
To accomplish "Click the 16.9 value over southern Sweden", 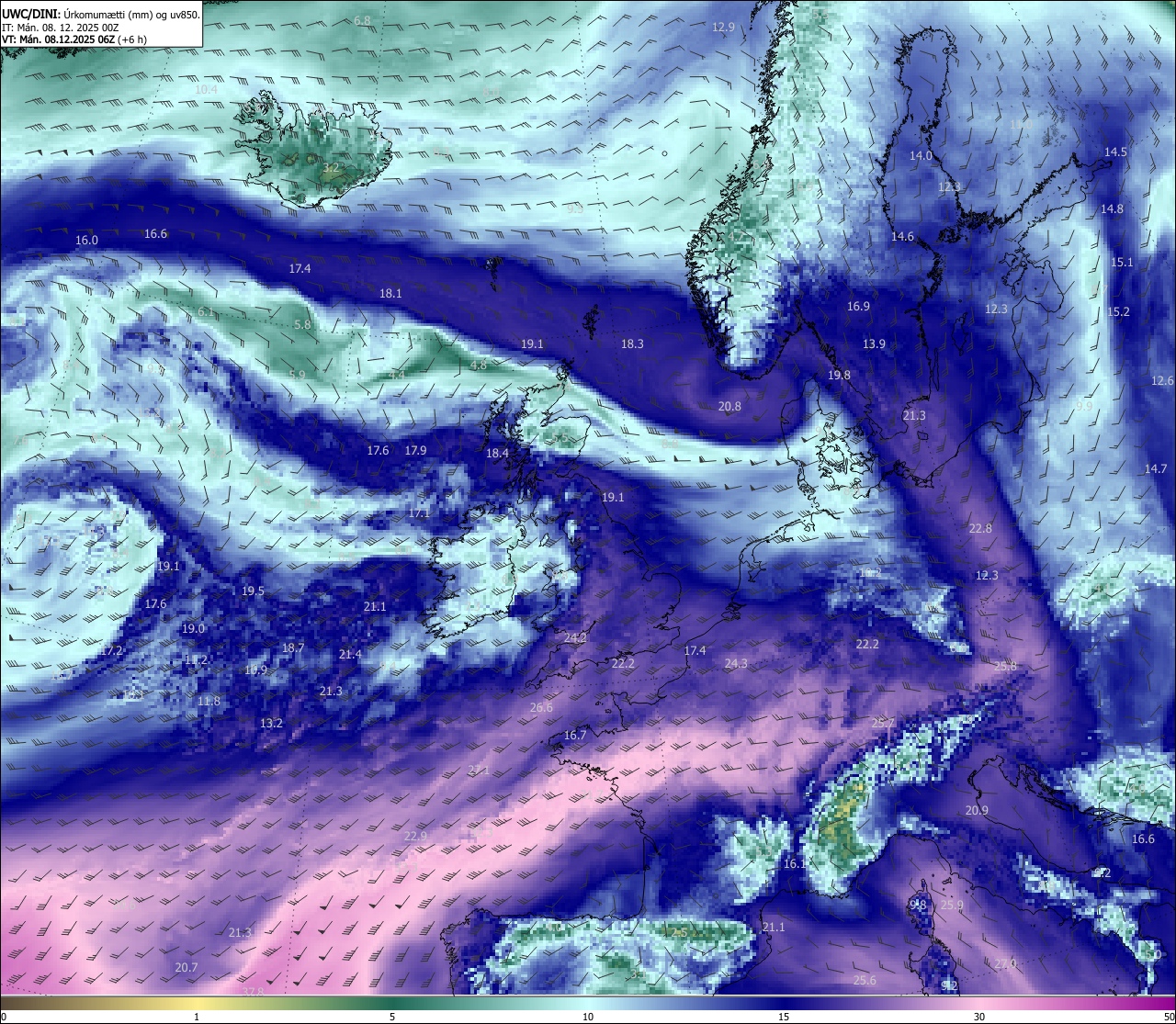I will (858, 306).
